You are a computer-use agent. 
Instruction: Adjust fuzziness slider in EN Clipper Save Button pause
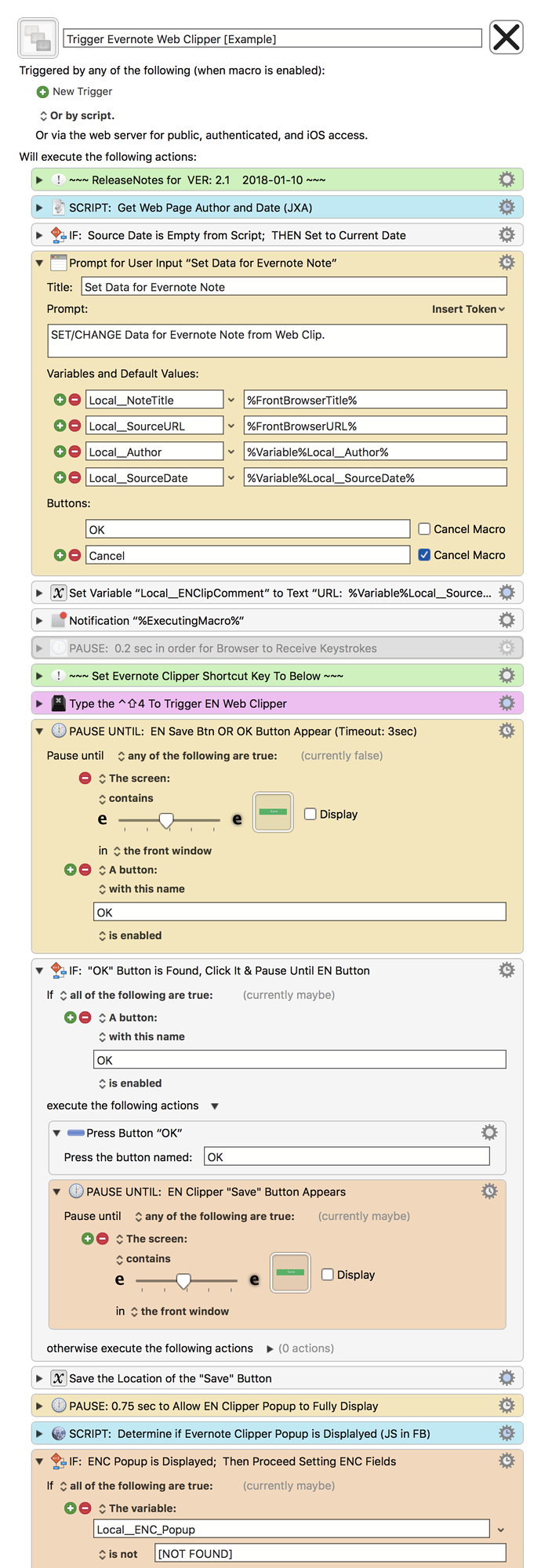point(183,1280)
